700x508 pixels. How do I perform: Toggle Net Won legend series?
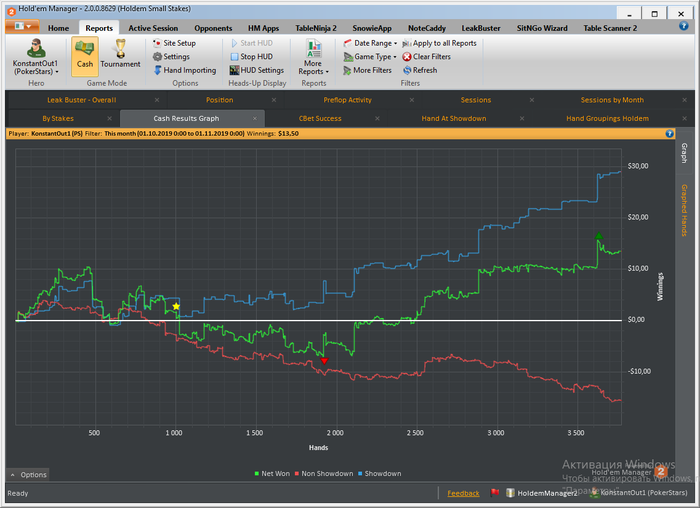pos(272,474)
